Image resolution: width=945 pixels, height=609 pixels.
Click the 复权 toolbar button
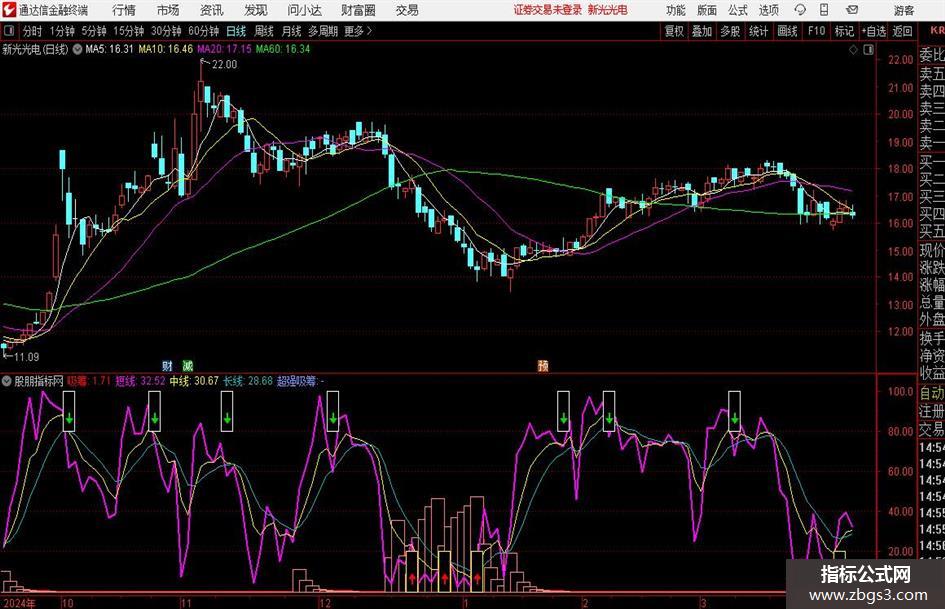674,31
